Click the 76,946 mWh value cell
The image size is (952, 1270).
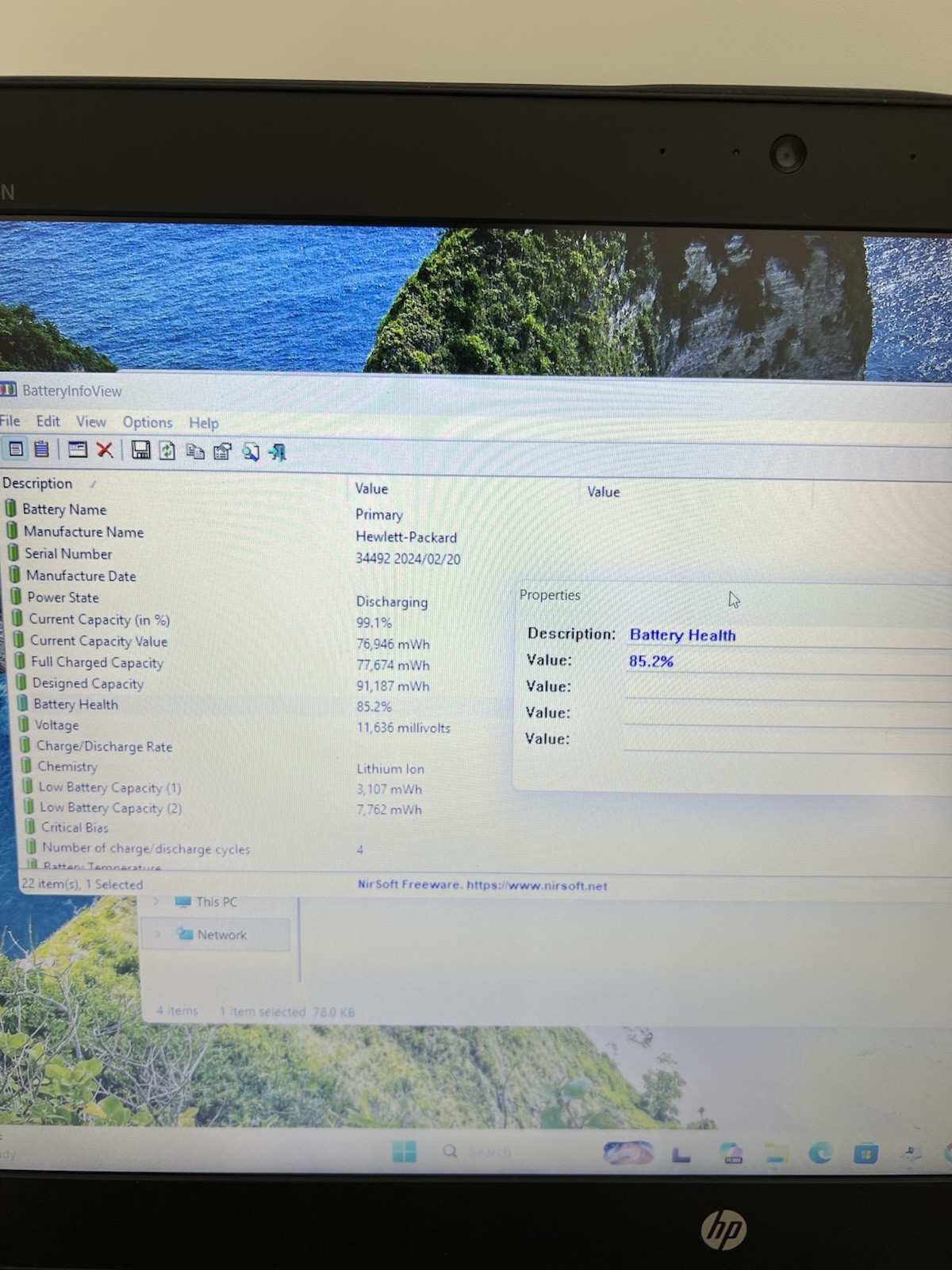pyautogui.click(x=393, y=644)
